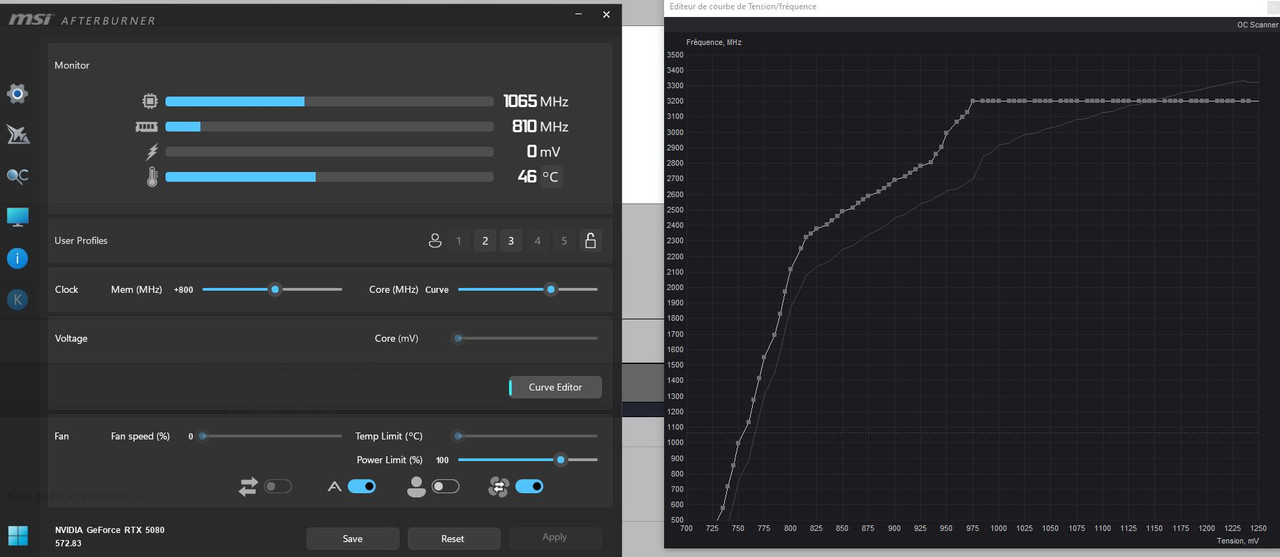Open the blue information icon
This screenshot has width=1280, height=557.
tap(17, 258)
